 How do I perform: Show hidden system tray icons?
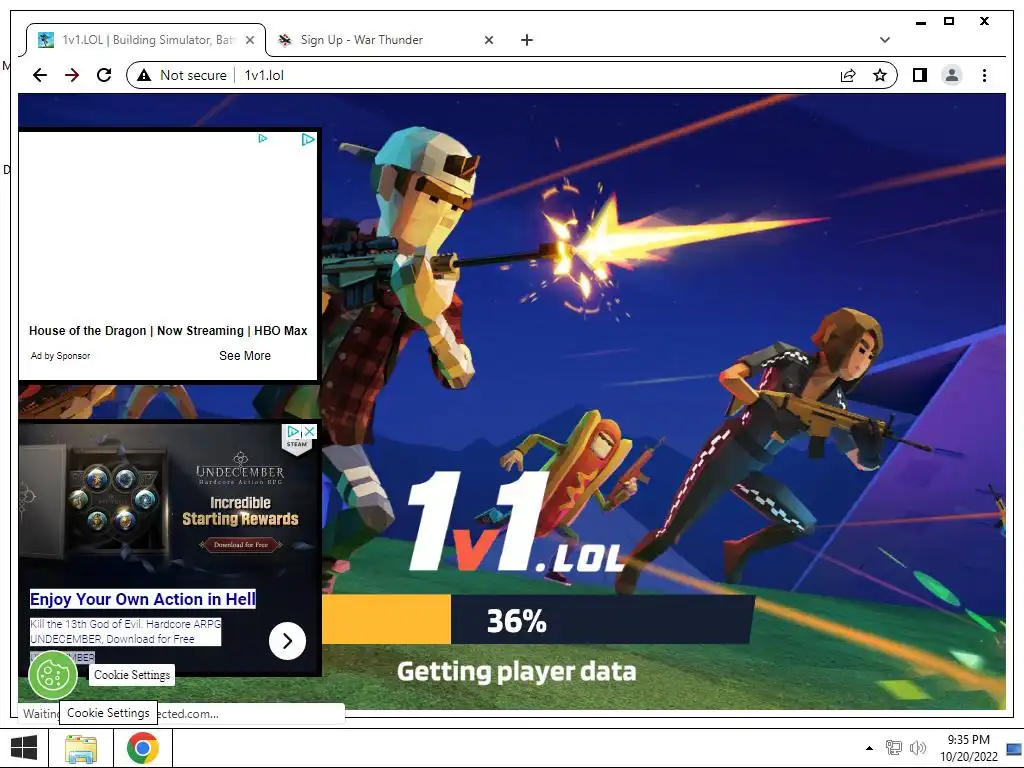pos(869,748)
